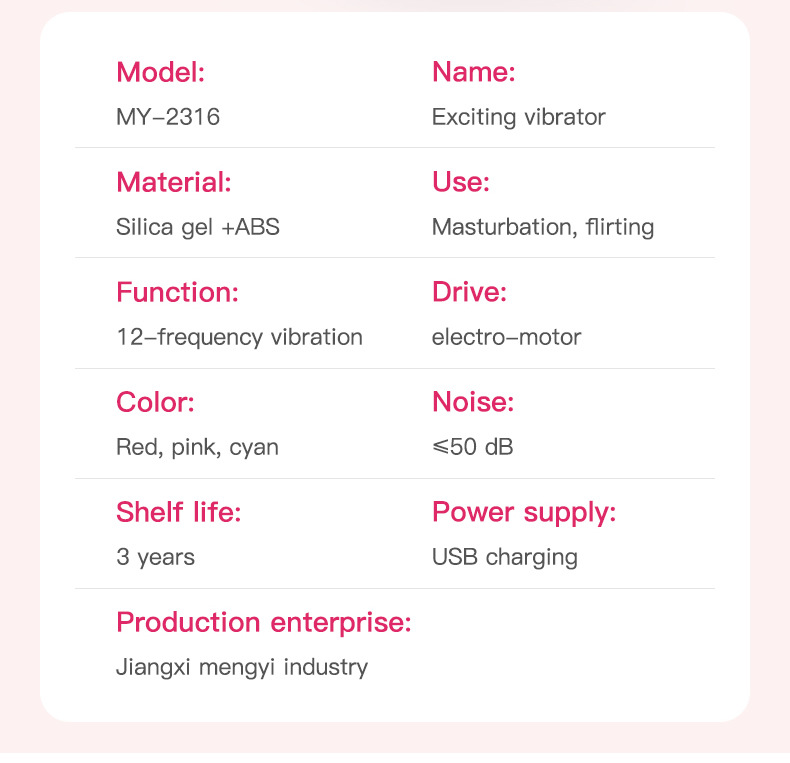Click the "Name:" heading label

(473, 72)
